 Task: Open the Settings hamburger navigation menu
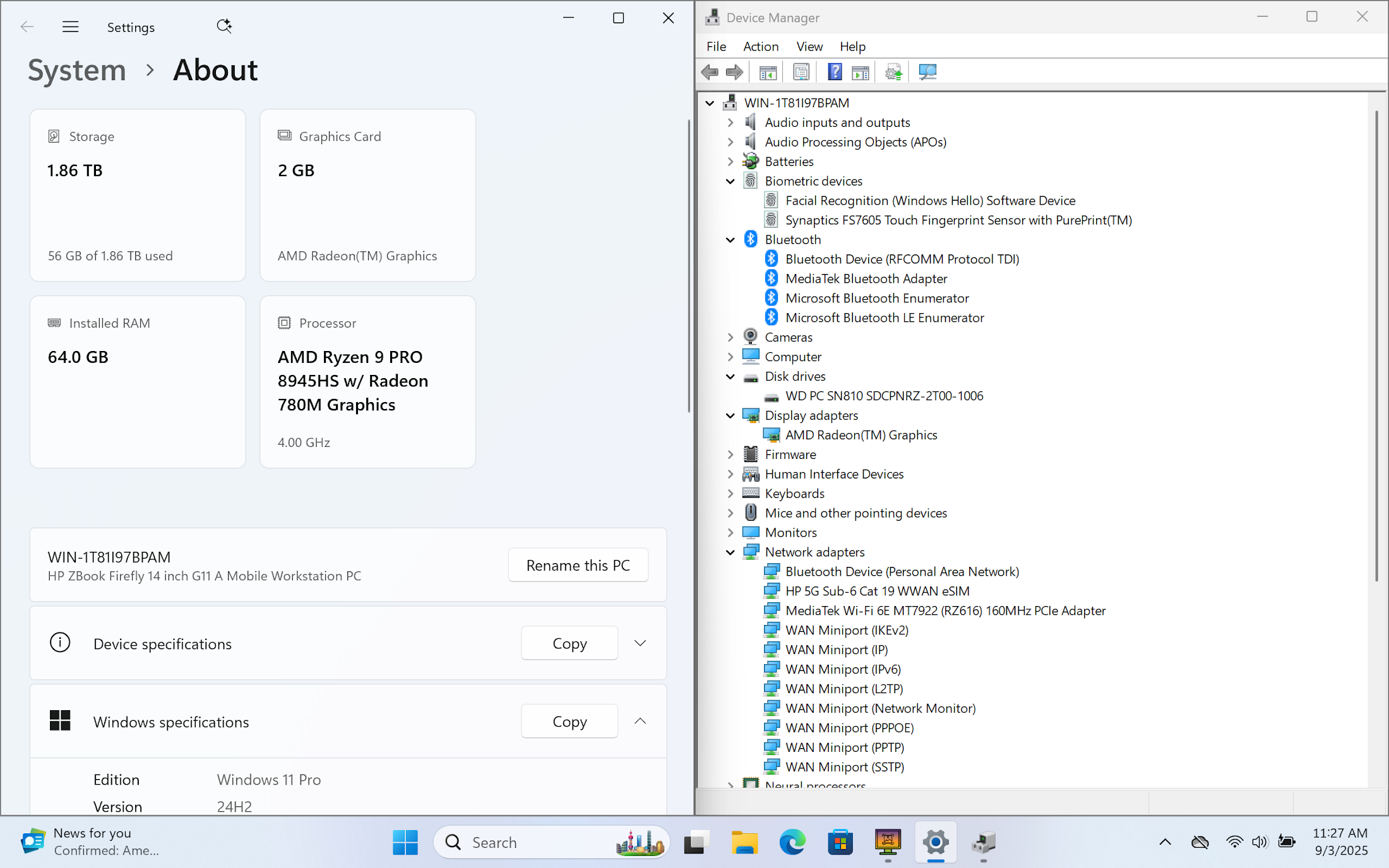[70, 27]
